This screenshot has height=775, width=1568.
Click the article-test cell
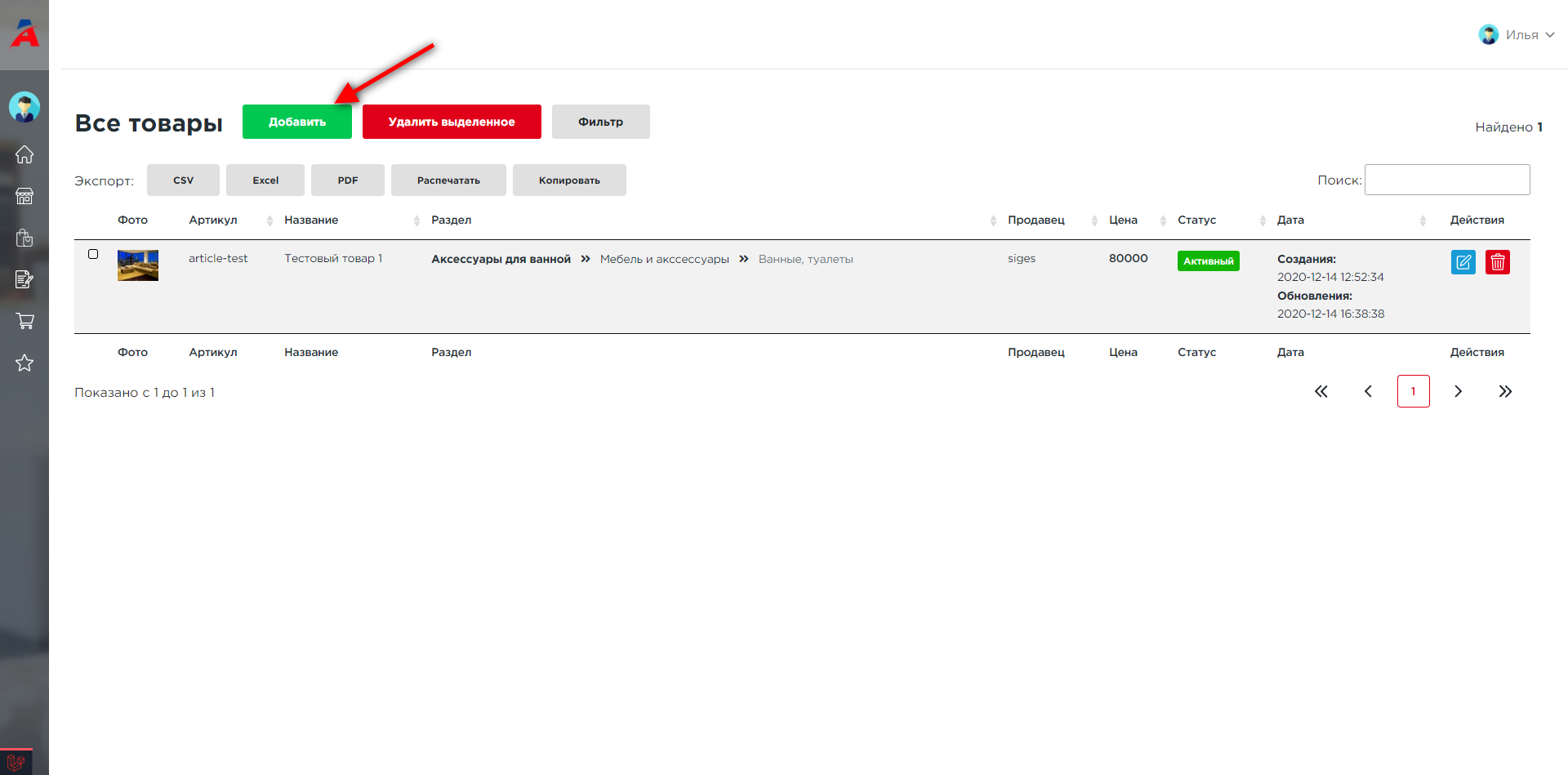tap(218, 258)
